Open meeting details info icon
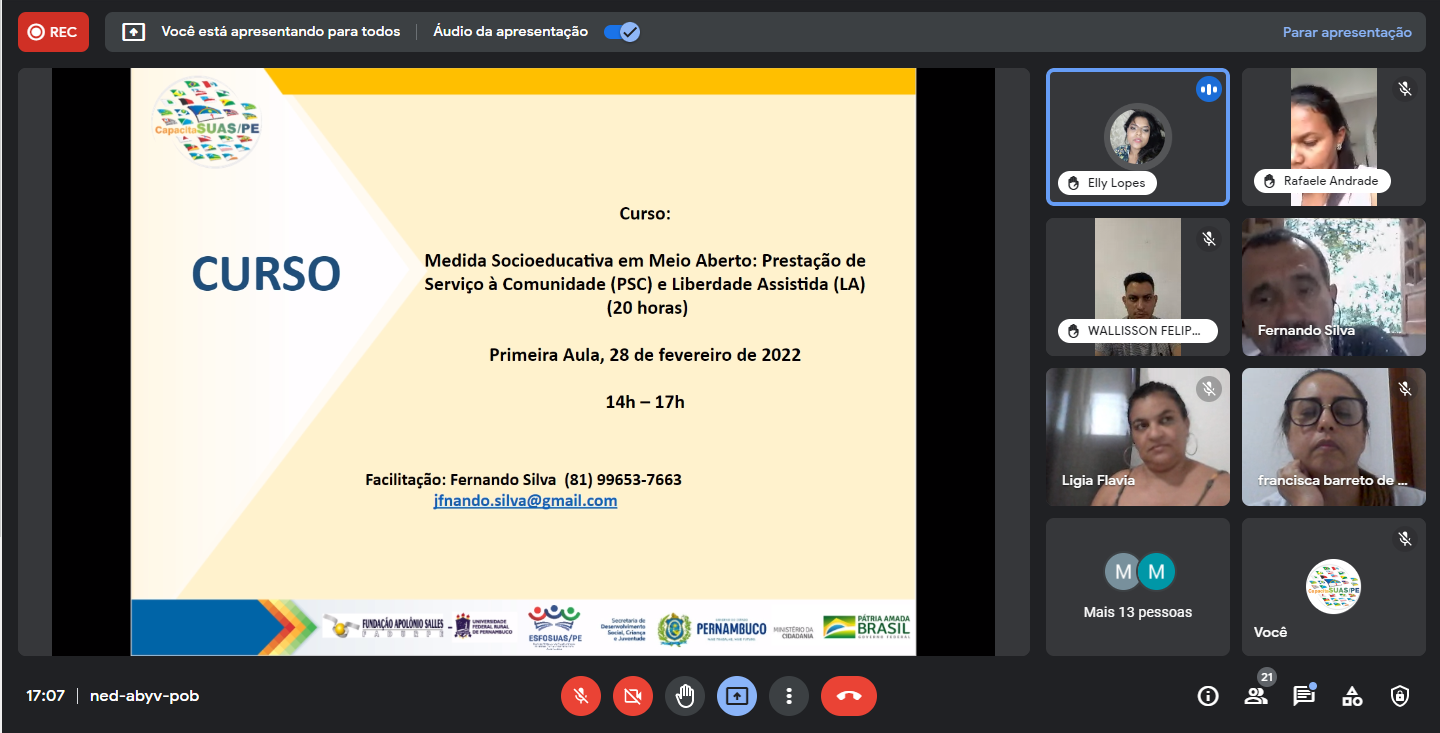Image resolution: width=1440 pixels, height=733 pixels. (1208, 696)
